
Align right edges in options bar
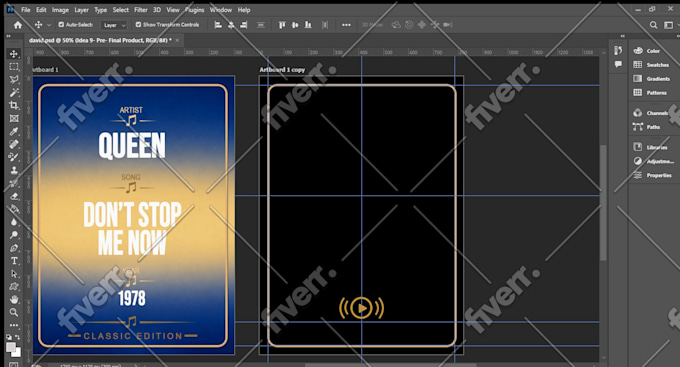pos(244,25)
